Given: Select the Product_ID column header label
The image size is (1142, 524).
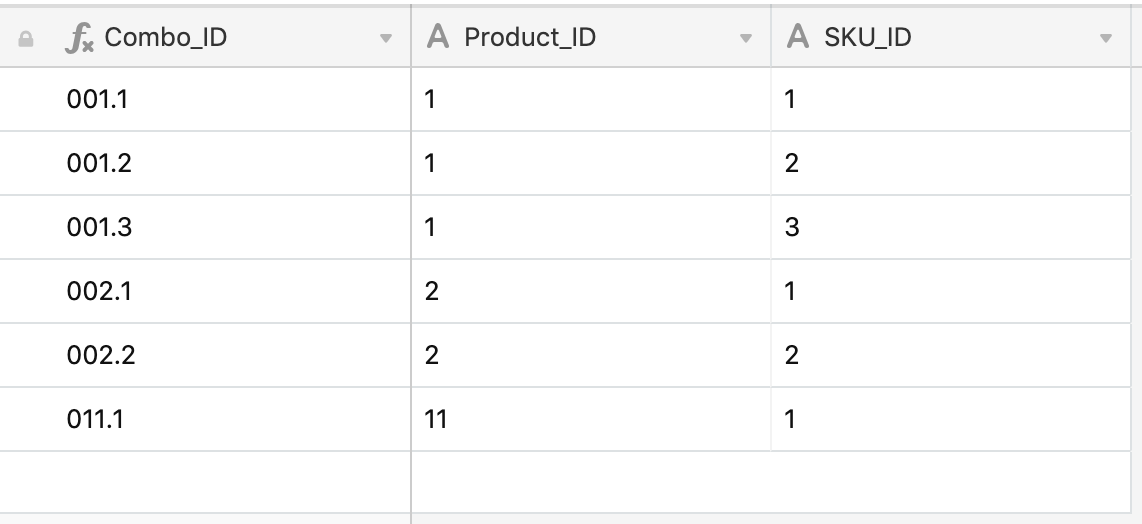Looking at the screenshot, I should 529,37.
